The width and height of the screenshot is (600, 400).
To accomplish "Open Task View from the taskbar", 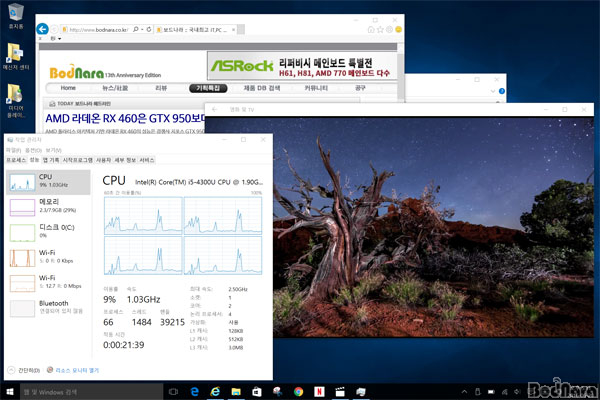I will [173, 392].
